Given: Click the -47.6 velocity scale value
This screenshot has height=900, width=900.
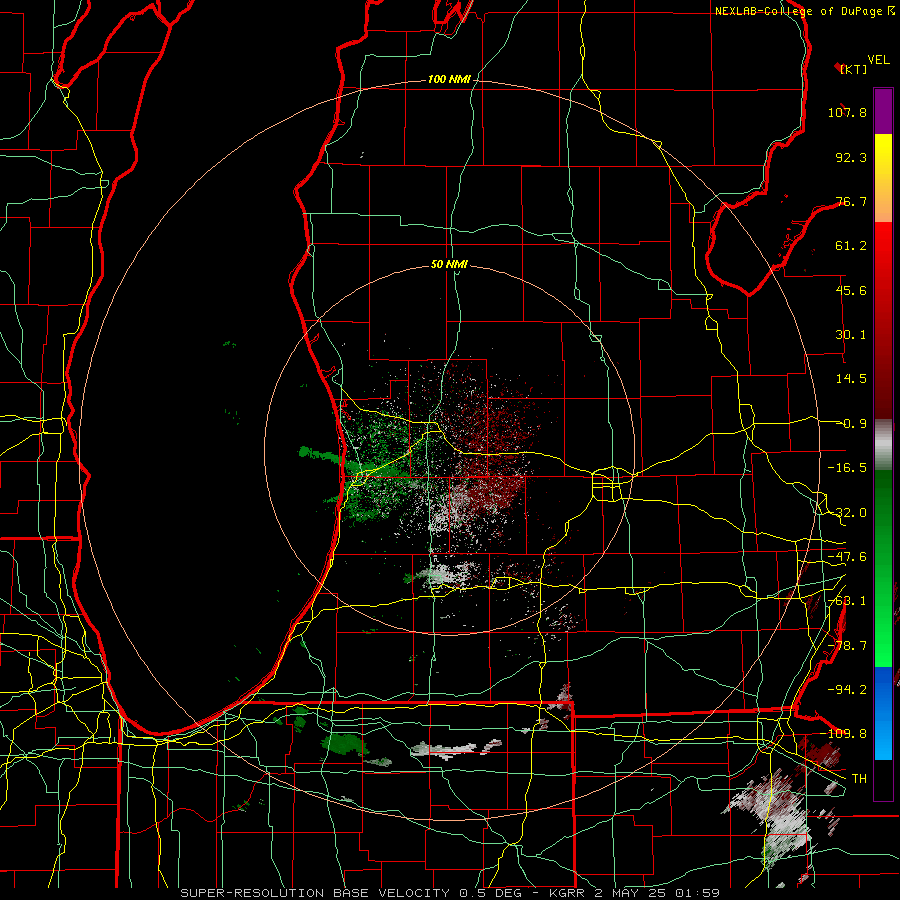Looking at the screenshot, I should point(847,557).
